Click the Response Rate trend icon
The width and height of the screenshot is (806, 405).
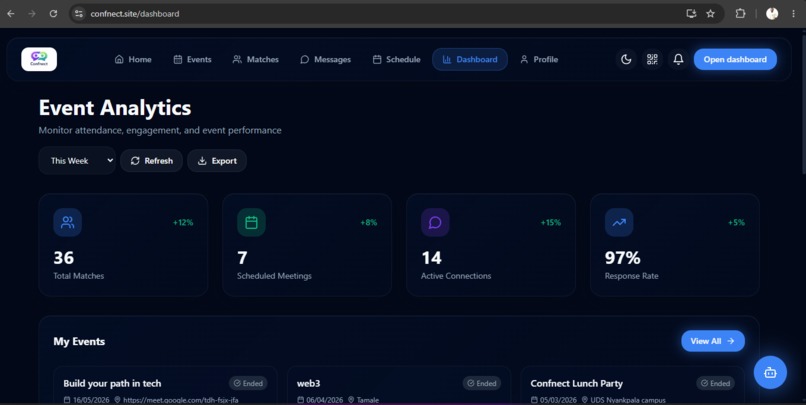(619, 222)
